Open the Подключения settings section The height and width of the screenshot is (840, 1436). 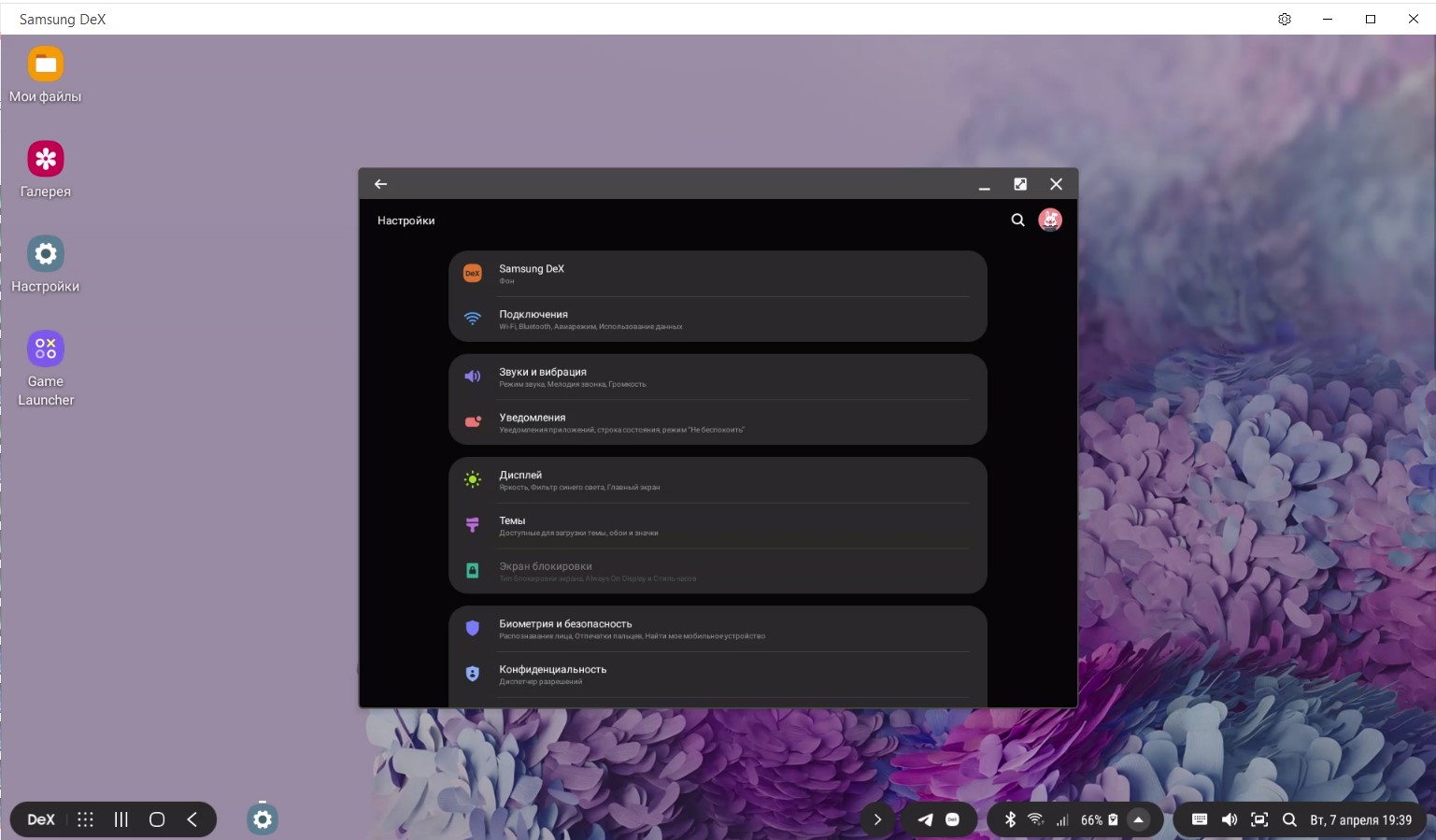[718, 320]
